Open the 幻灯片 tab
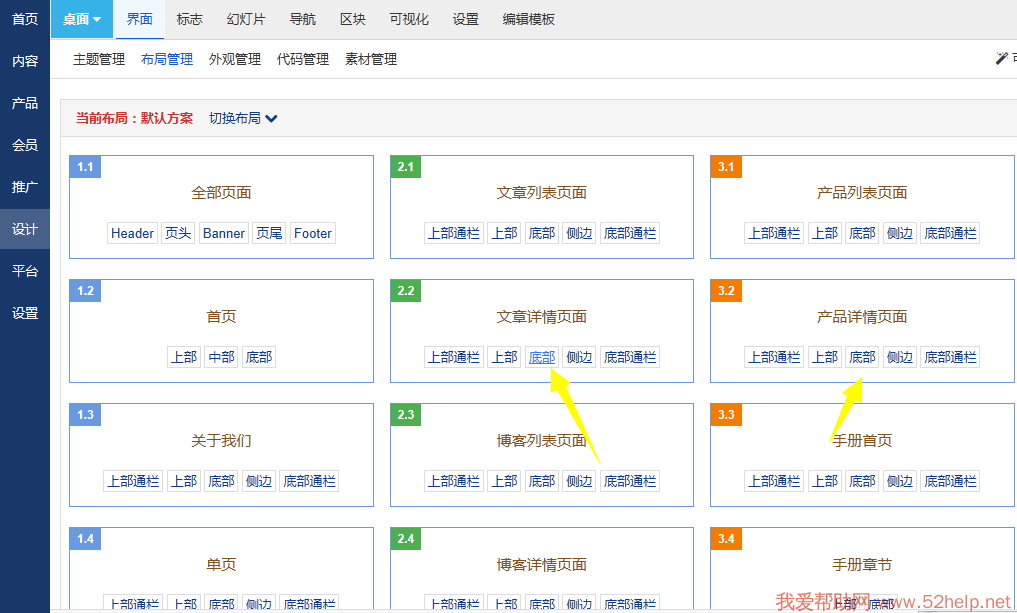This screenshot has height=613, width=1017. [246, 20]
